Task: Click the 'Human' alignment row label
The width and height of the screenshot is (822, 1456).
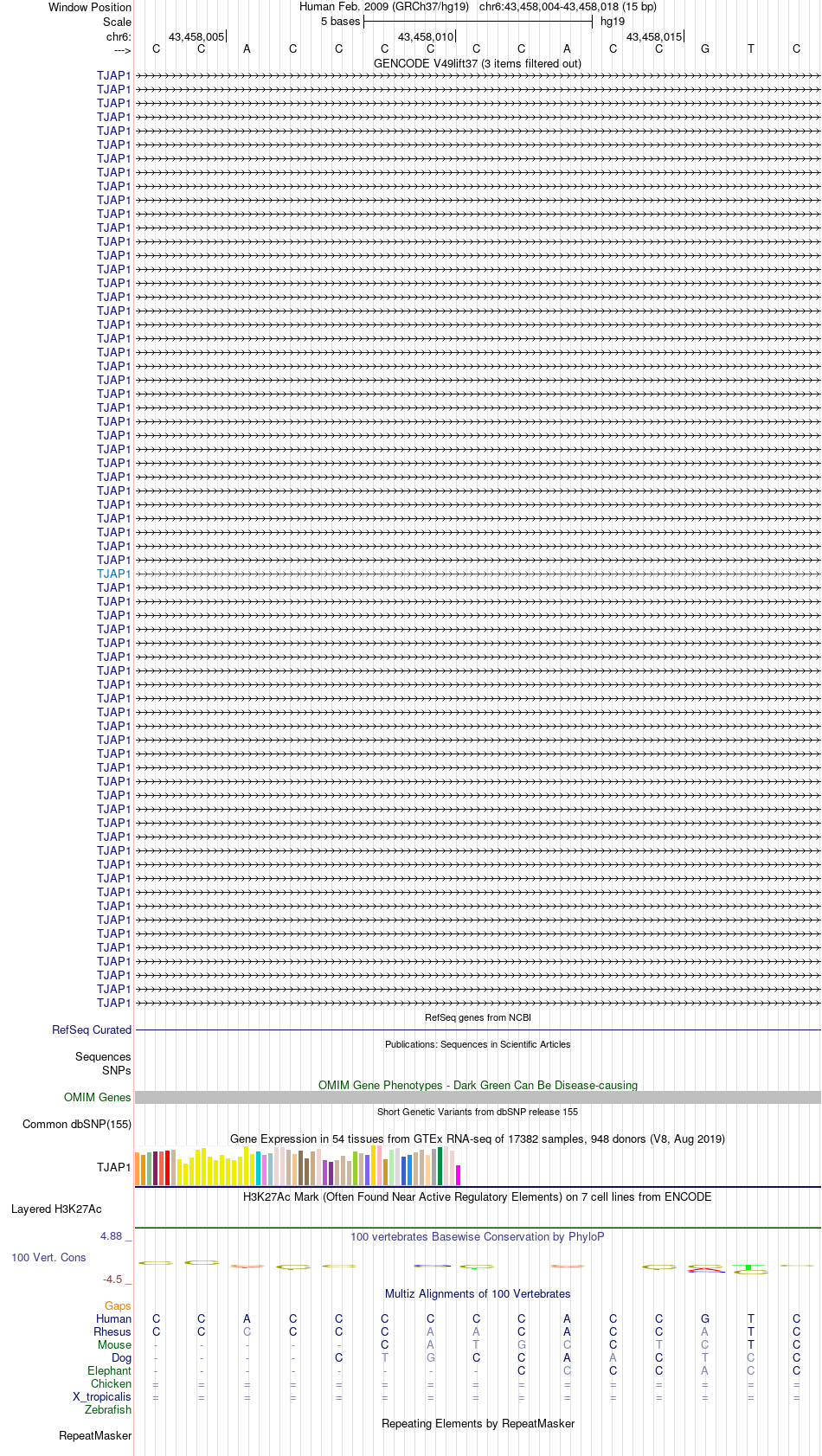Action: click(x=114, y=1319)
